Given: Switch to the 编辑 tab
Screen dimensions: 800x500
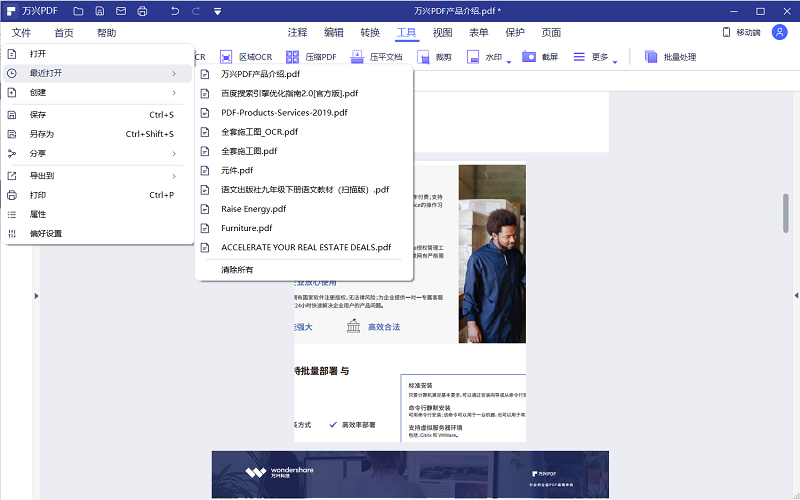Looking at the screenshot, I should (x=334, y=33).
